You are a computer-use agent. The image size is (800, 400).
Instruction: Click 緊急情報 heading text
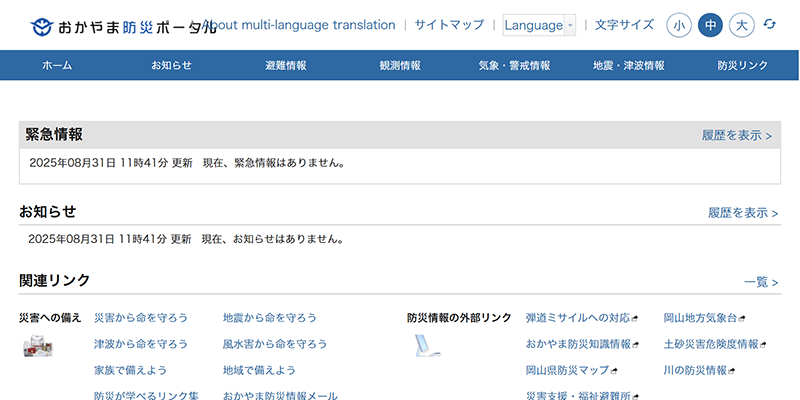54,135
